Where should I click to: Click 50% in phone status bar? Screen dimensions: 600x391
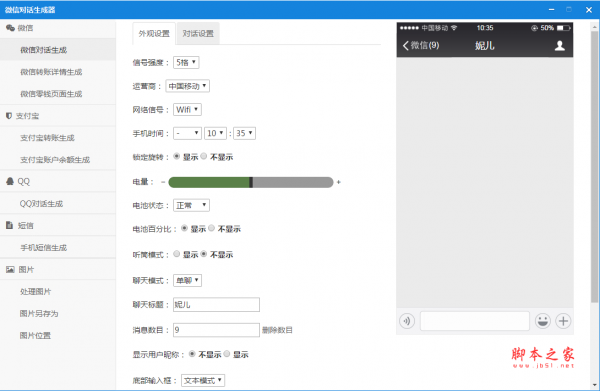[547, 28]
